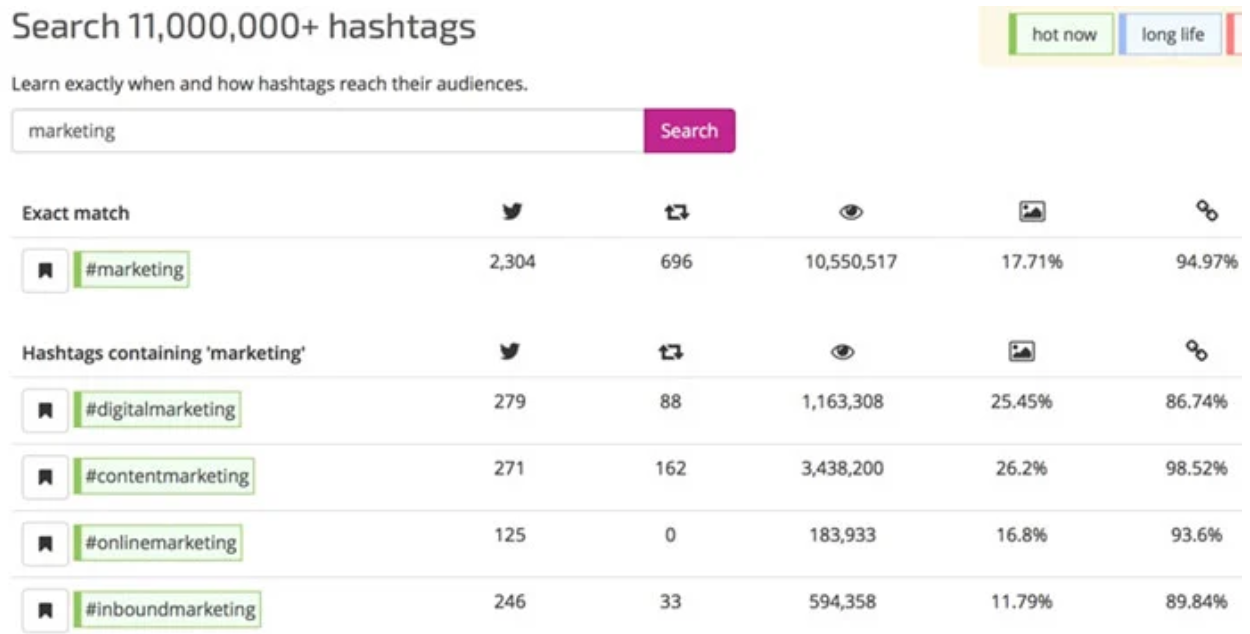This screenshot has width=1250, height=634.
Task: Select the 'long life' legend label
Action: [x=1171, y=33]
